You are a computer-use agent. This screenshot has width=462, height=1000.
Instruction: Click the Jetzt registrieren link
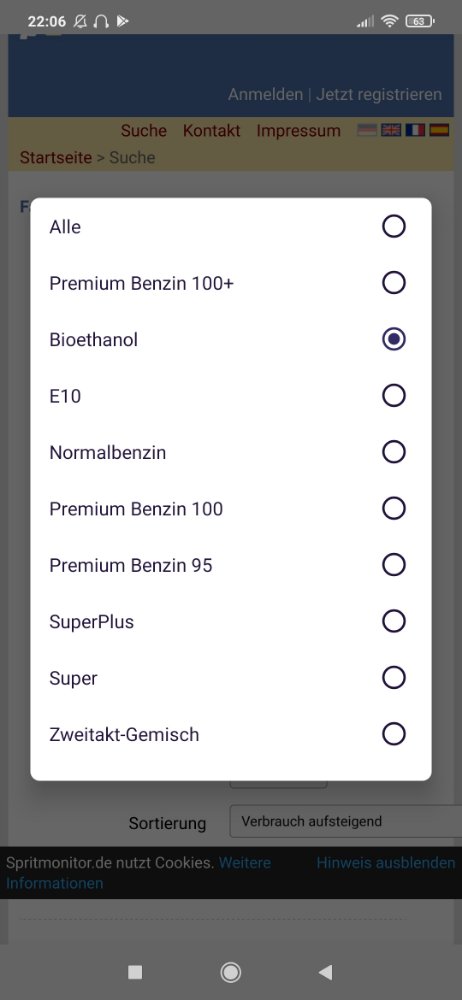coord(379,94)
